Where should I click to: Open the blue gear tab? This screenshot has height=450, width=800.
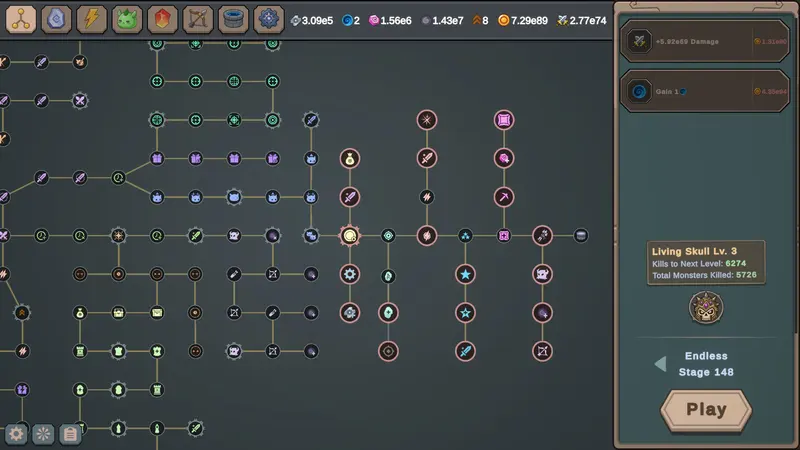pos(268,19)
